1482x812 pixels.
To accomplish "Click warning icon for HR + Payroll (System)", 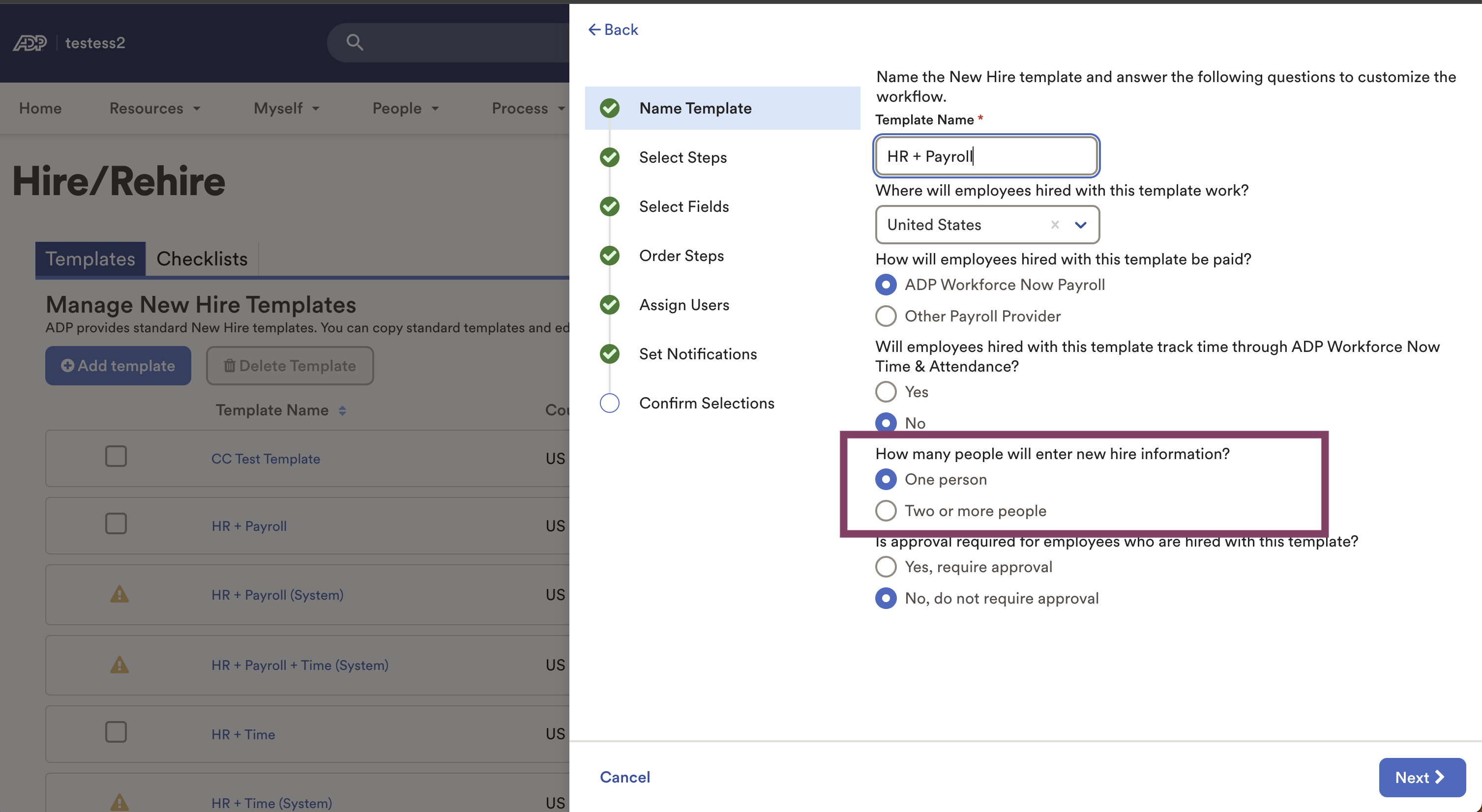I will click(119, 594).
